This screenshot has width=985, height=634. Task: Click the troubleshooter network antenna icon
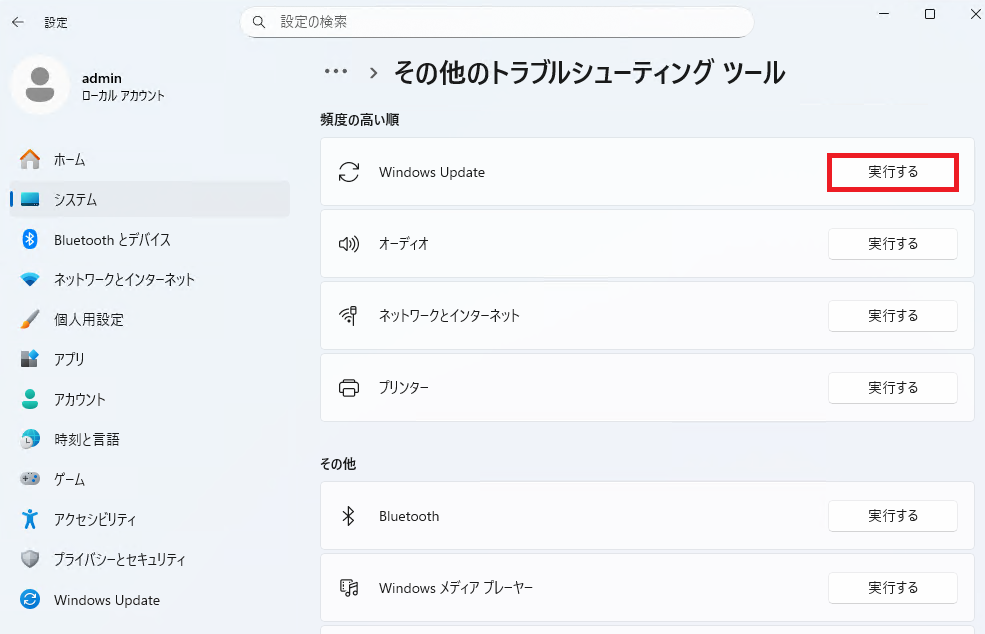point(349,315)
